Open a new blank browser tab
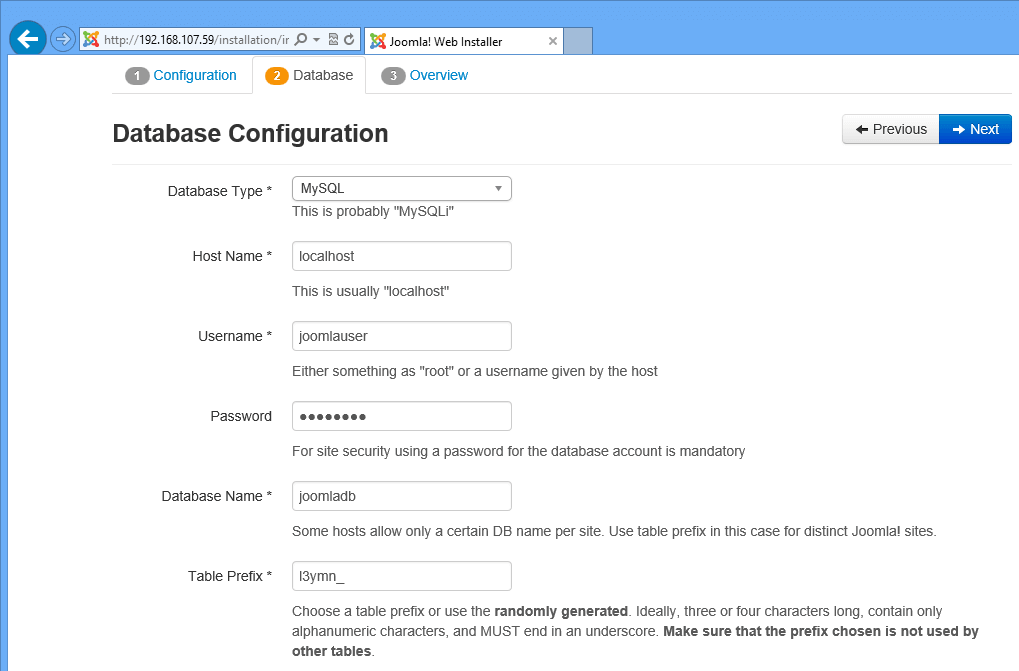Image resolution: width=1019 pixels, height=671 pixels. [x=578, y=41]
